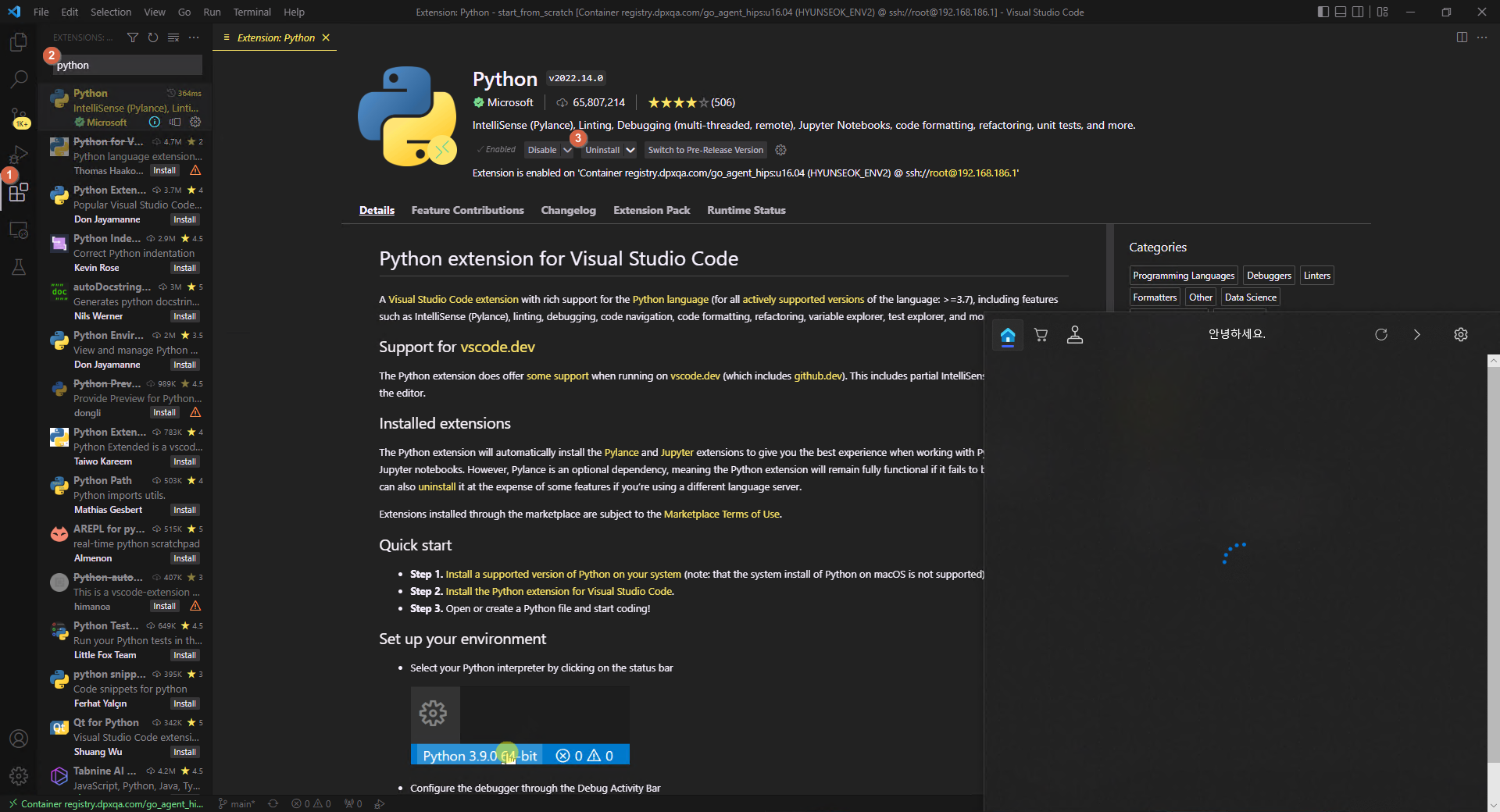Open the shopping cart icon in overlay panel
This screenshot has height=812, width=1500.
point(1041,335)
